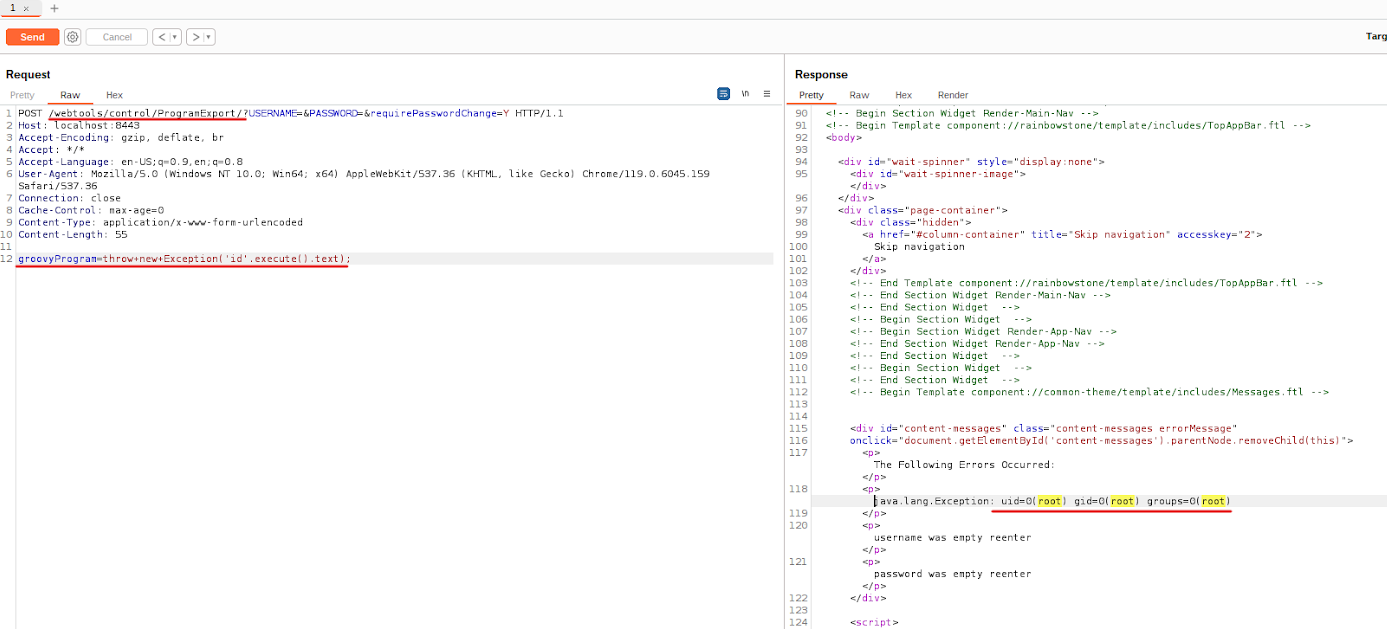Click the Host: localhost:8443 header line
Screen dimensions: 1387x629
point(79,126)
